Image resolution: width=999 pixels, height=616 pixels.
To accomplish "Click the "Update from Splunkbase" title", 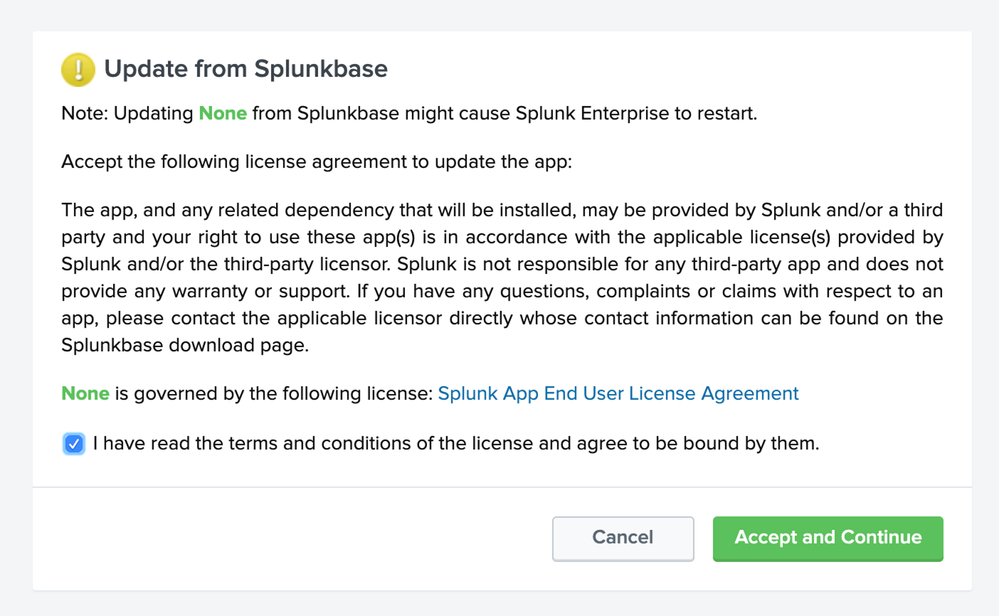I will [x=246, y=69].
